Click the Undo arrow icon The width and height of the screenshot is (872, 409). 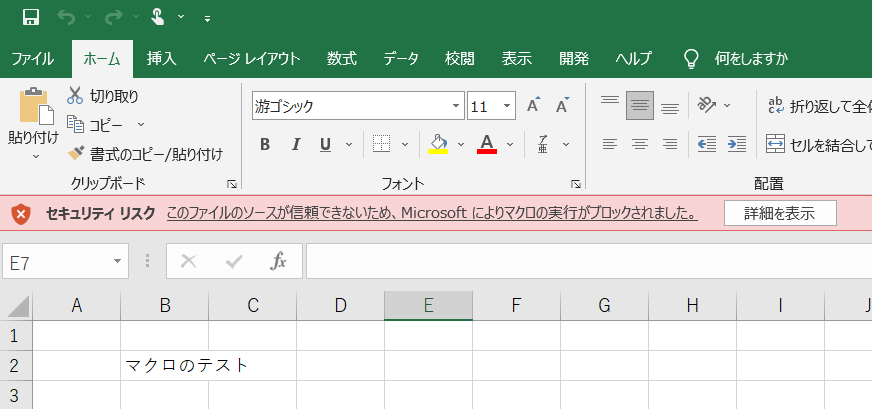(66, 18)
